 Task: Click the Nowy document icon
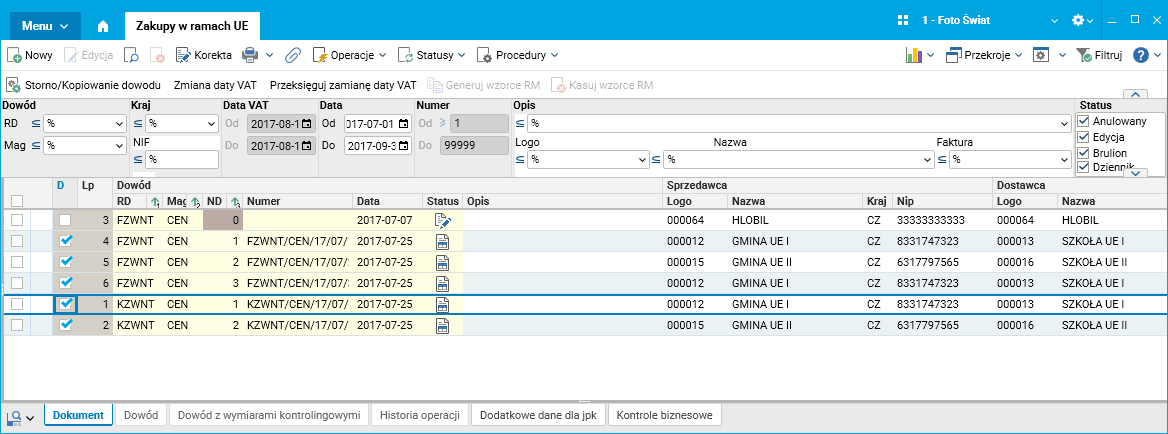[x=14, y=55]
